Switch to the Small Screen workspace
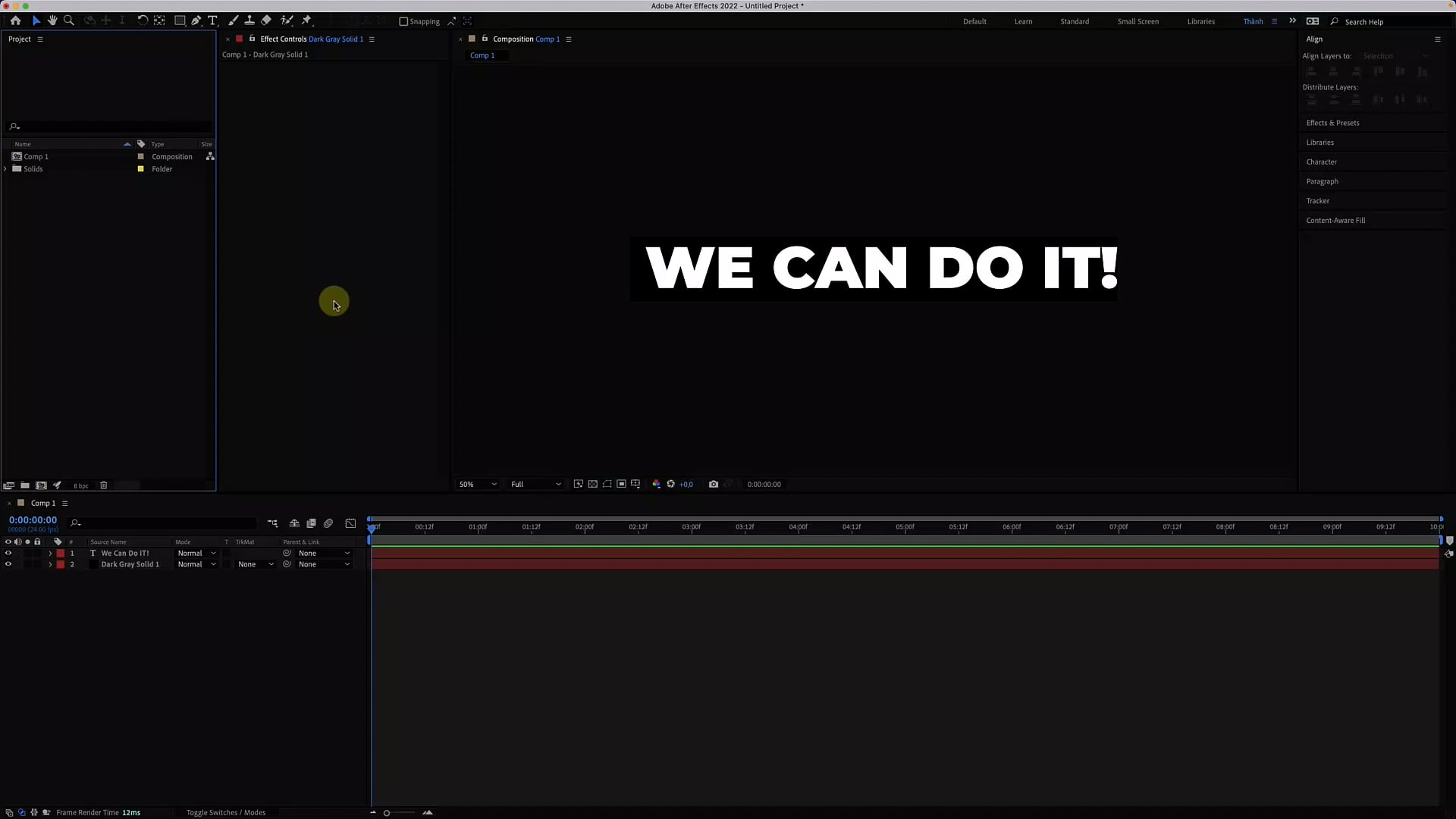Viewport: 1456px width, 819px height. 1137,21
